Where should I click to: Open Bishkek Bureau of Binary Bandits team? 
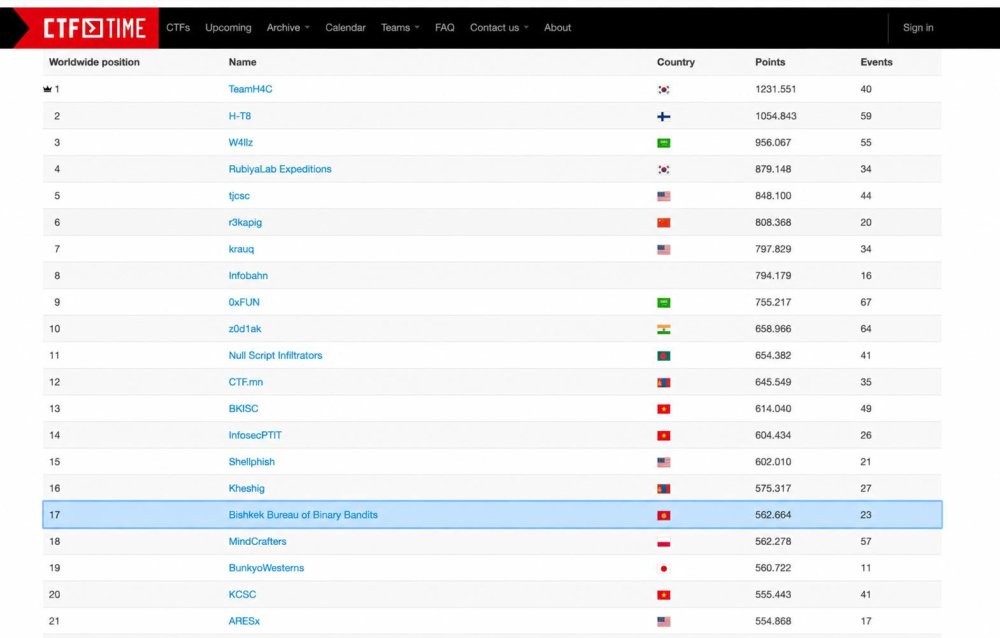pos(303,515)
